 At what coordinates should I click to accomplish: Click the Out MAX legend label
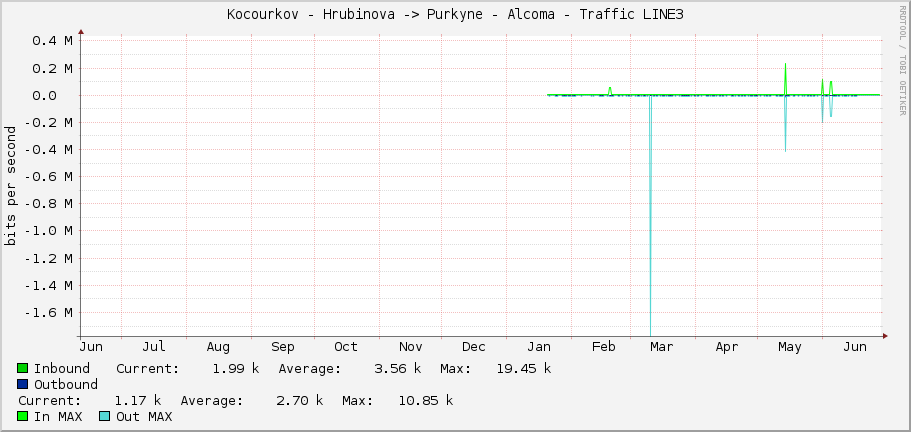coord(144,417)
